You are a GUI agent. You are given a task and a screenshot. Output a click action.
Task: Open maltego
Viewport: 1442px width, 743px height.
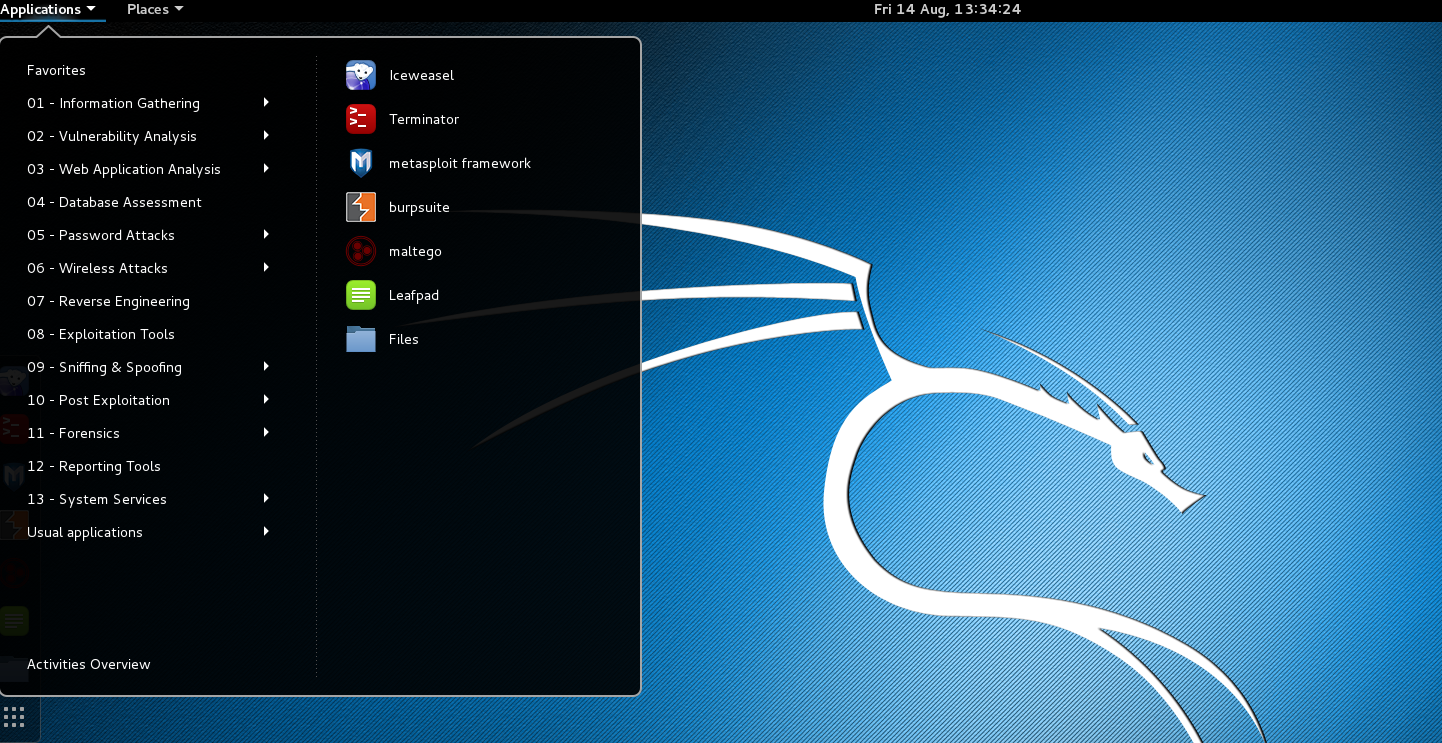point(415,251)
